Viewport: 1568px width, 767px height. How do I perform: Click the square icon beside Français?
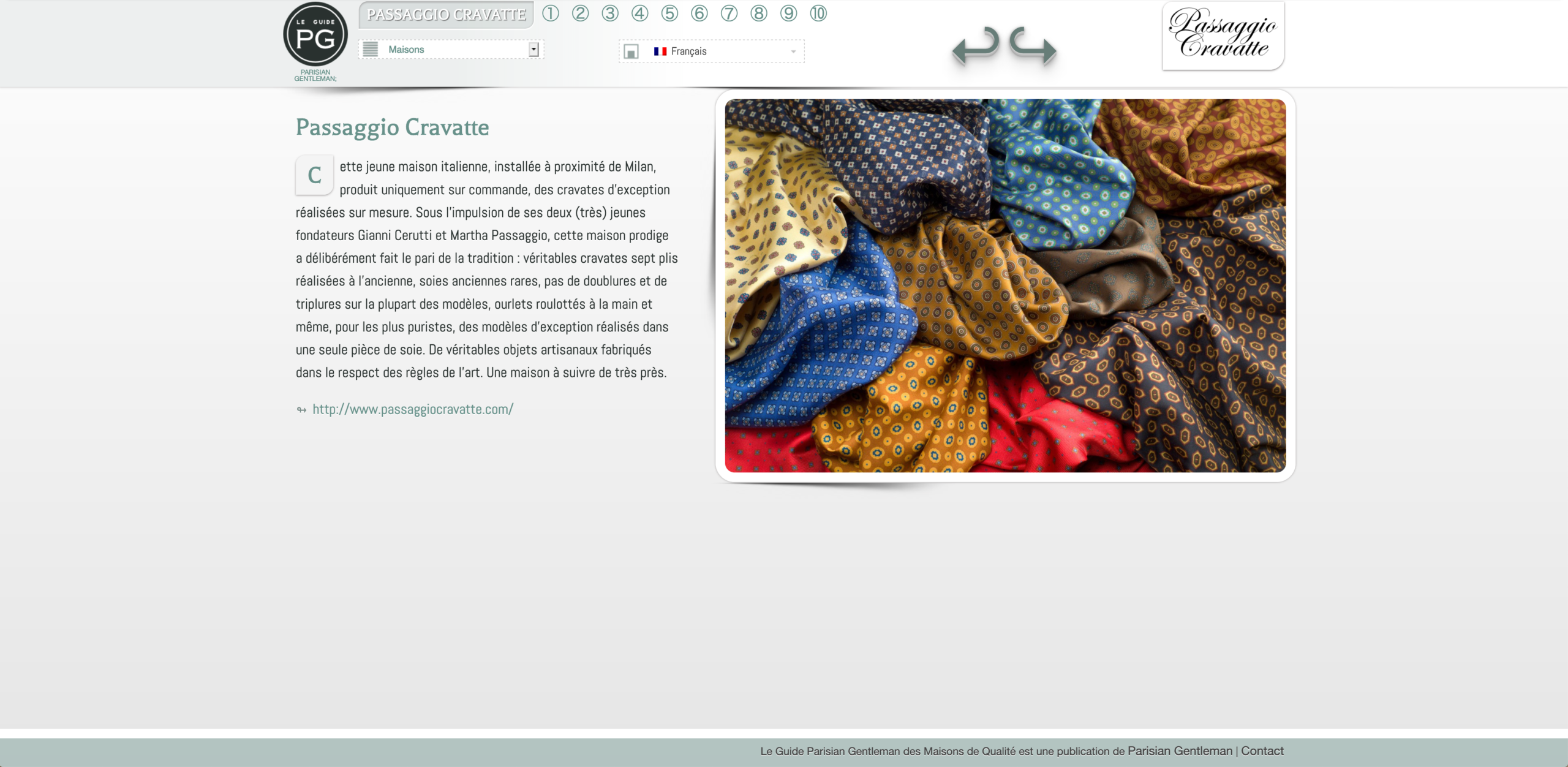pos(631,52)
